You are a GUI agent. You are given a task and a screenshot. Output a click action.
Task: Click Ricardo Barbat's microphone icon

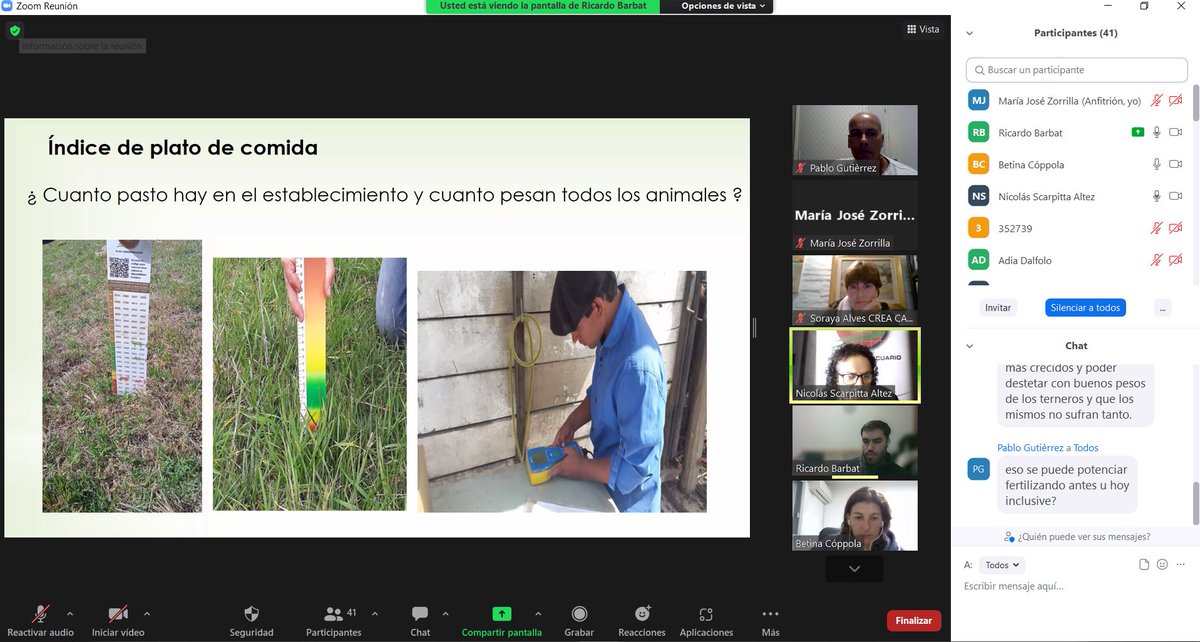click(x=1157, y=132)
